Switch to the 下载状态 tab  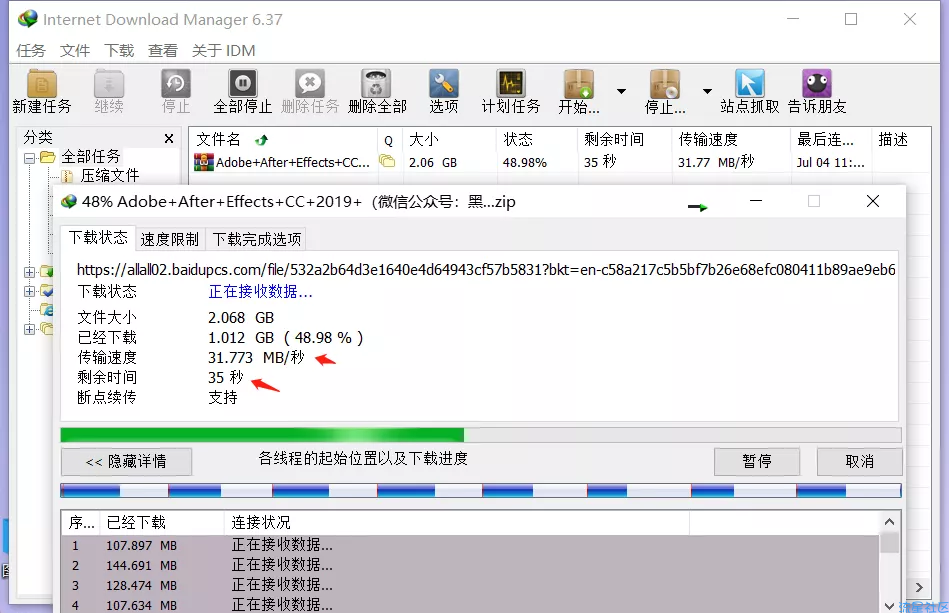98,237
